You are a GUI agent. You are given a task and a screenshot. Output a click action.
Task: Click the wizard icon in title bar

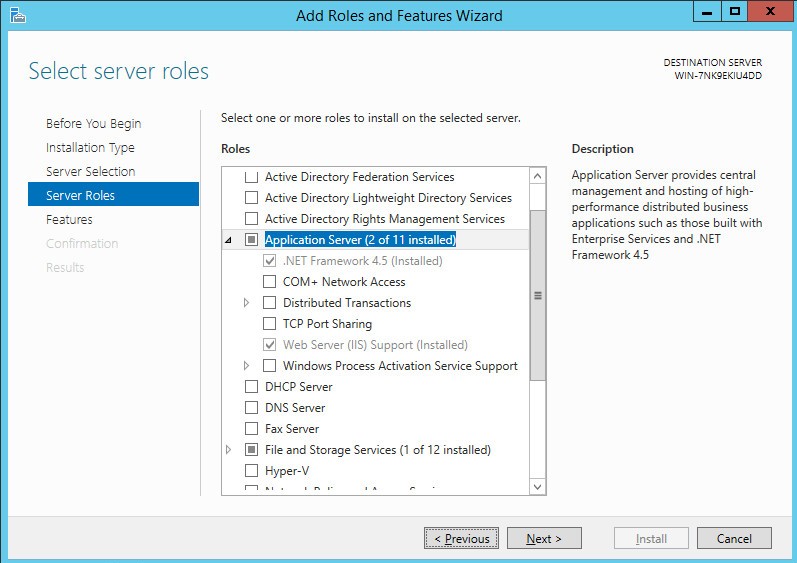pyautogui.click(x=18, y=15)
